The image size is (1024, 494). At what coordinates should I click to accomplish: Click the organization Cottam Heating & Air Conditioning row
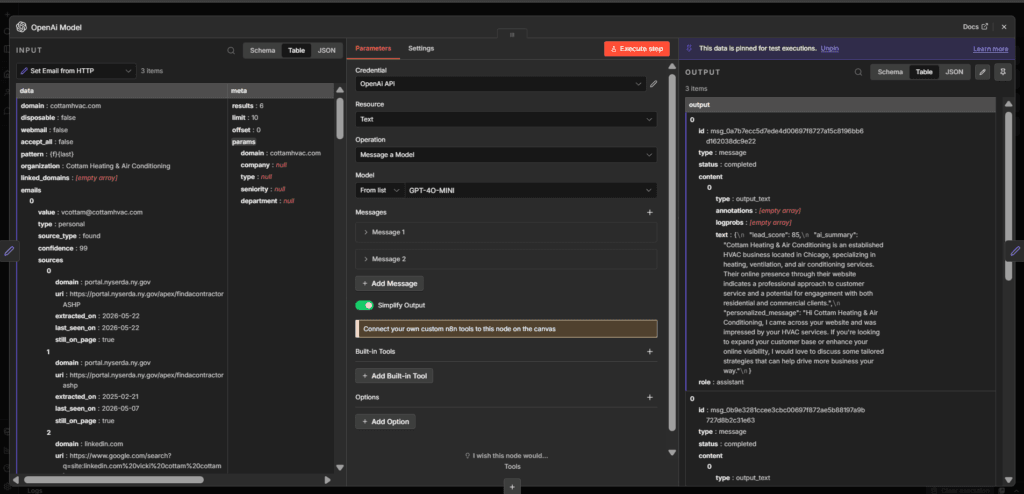(95, 166)
